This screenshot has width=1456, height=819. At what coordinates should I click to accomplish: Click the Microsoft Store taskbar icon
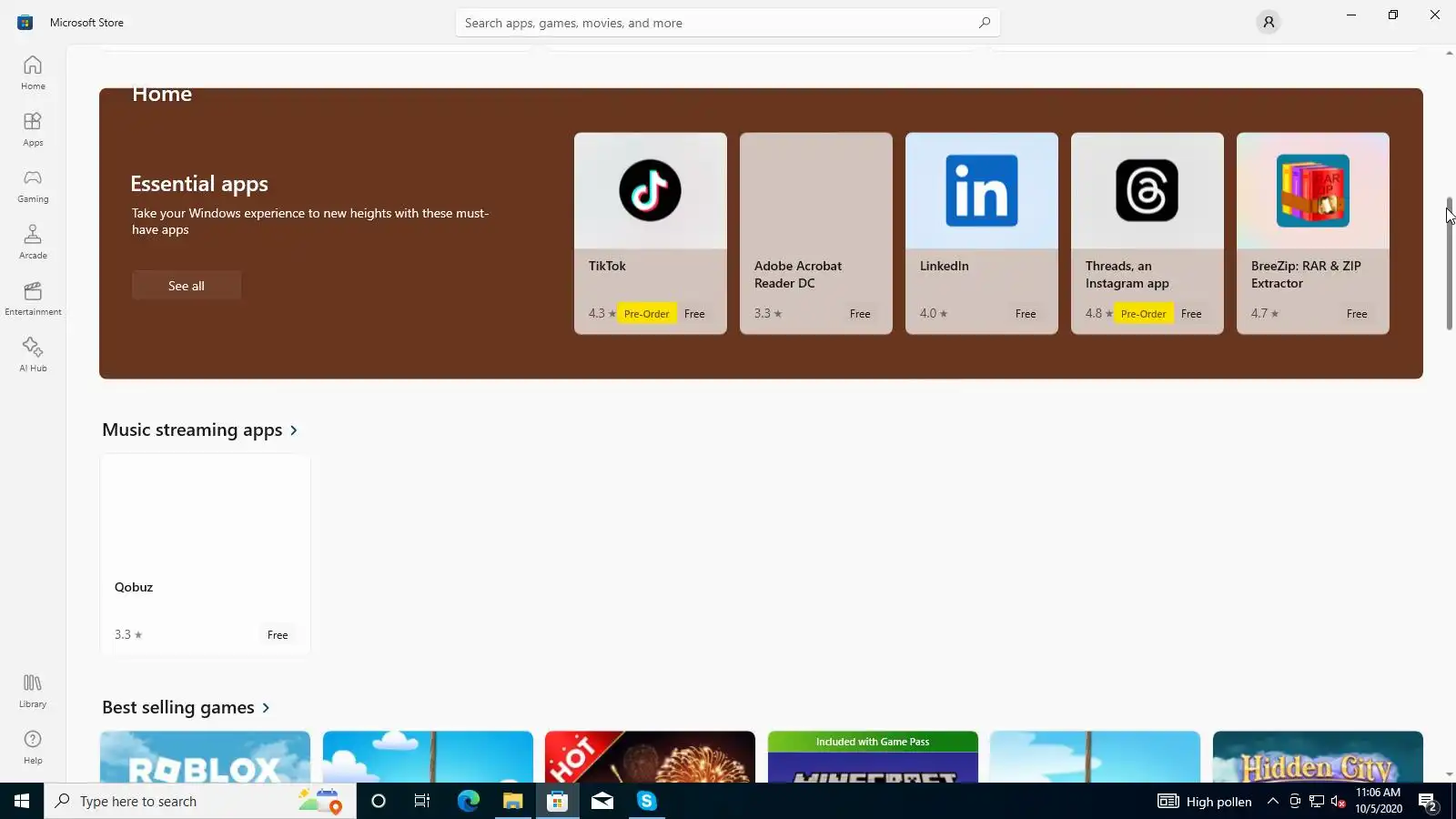point(557,801)
